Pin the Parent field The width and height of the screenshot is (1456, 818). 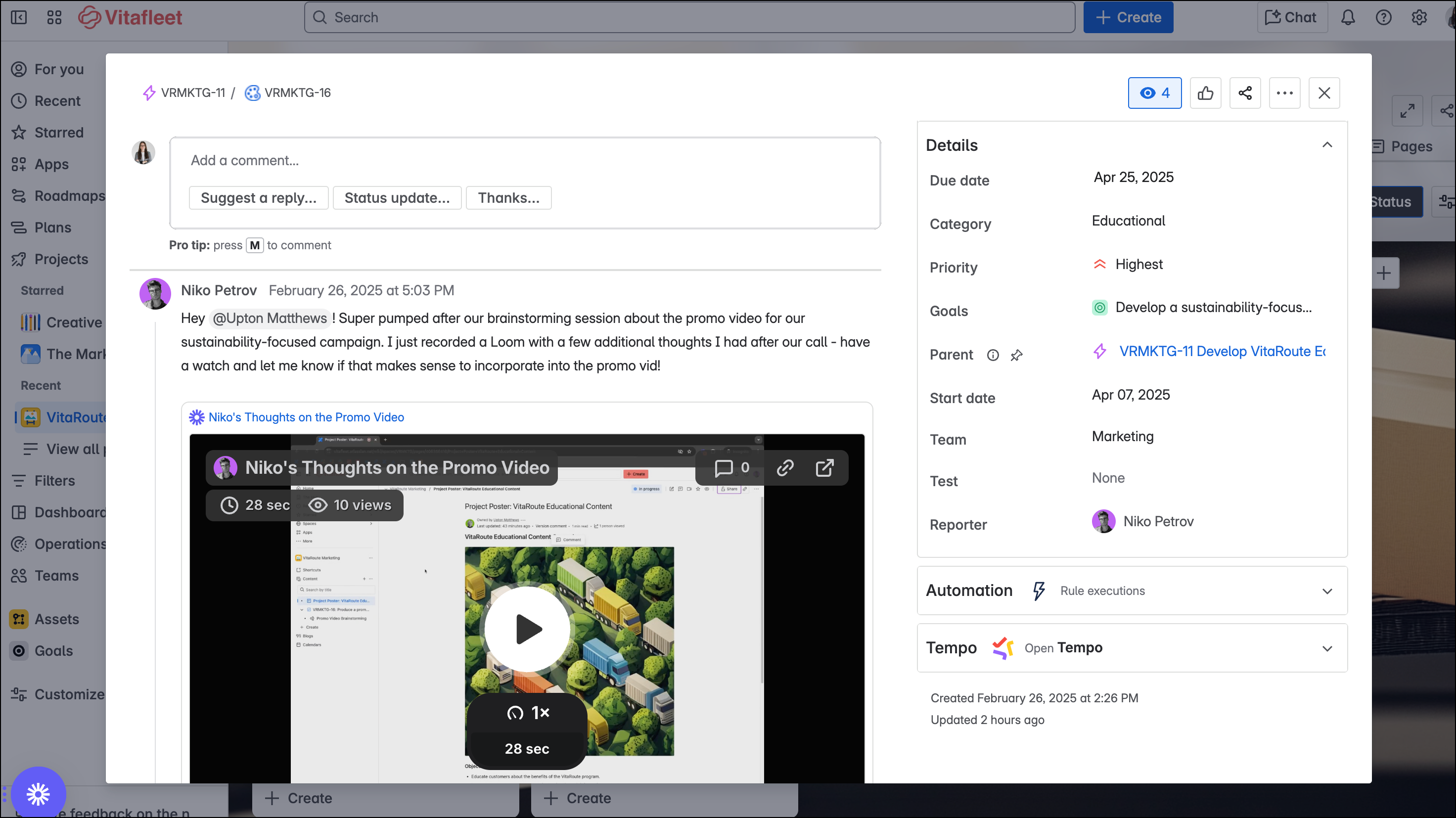[x=1017, y=355]
